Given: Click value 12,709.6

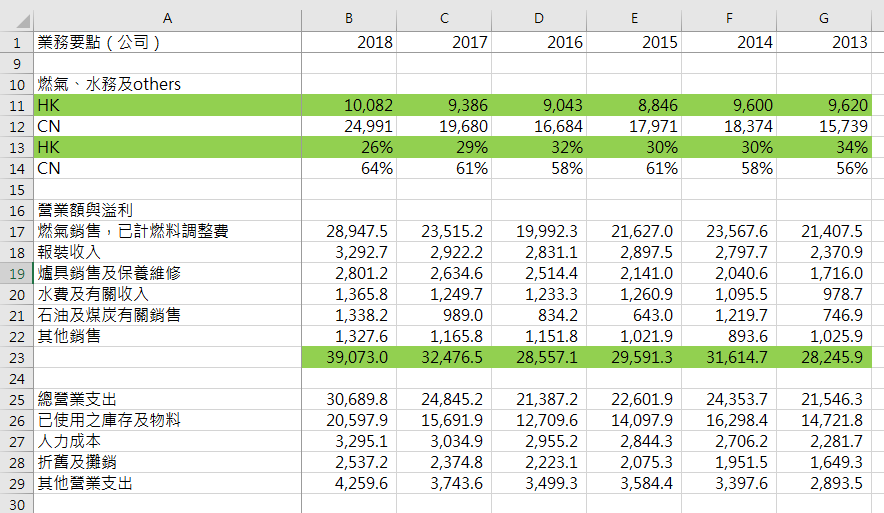Looking at the screenshot, I should click(539, 421).
